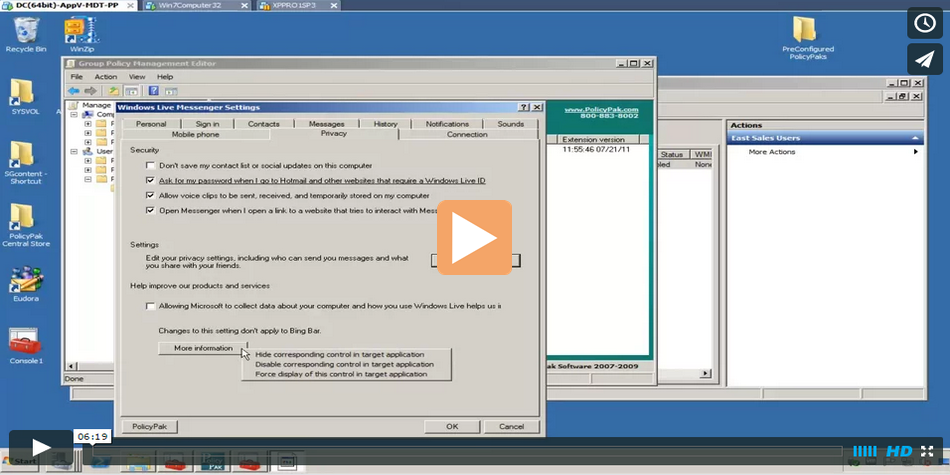
Task: Uncheck "Ask for my password" checkbox
Action: tap(150, 180)
